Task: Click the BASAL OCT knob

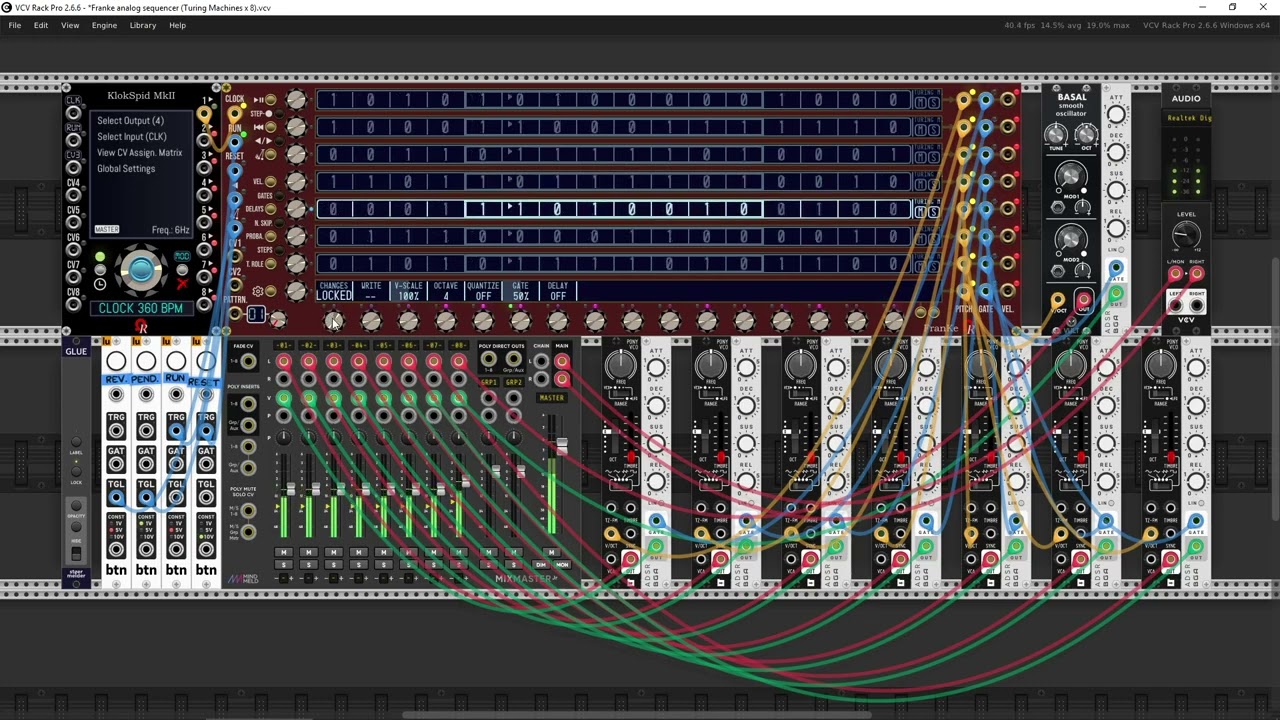Action: 1086,135
